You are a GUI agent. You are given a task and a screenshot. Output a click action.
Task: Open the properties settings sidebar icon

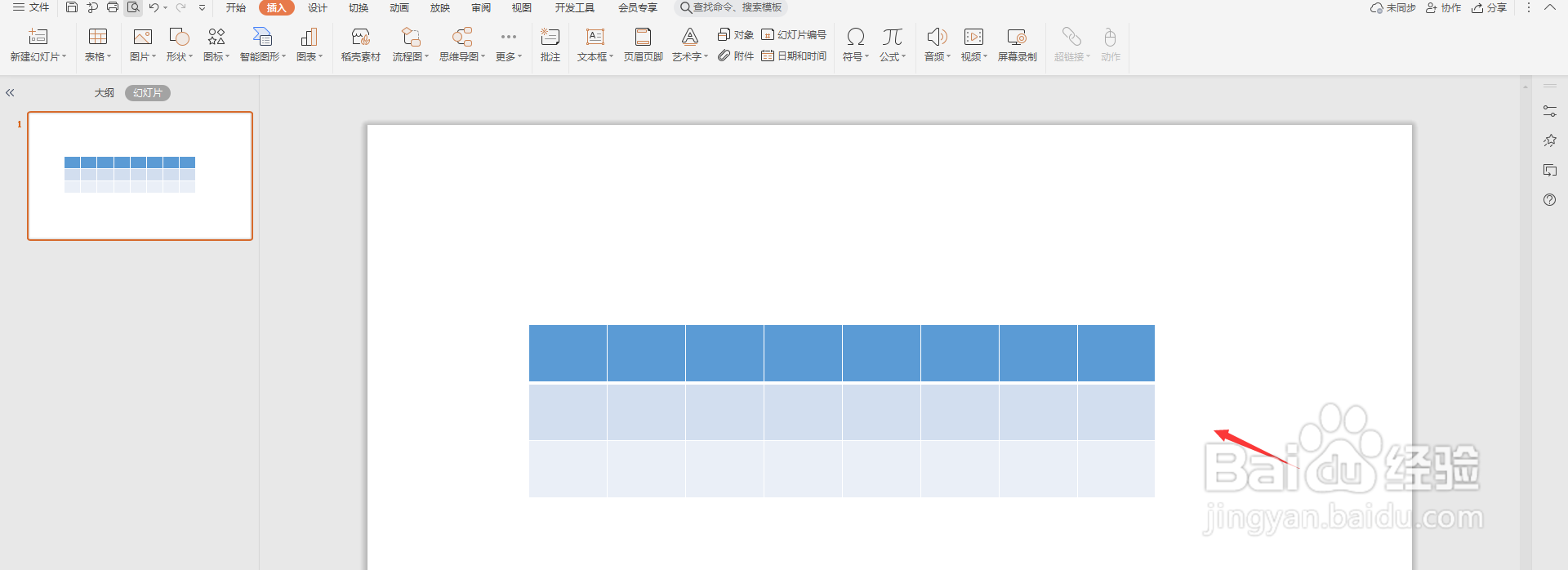pyautogui.click(x=1549, y=111)
